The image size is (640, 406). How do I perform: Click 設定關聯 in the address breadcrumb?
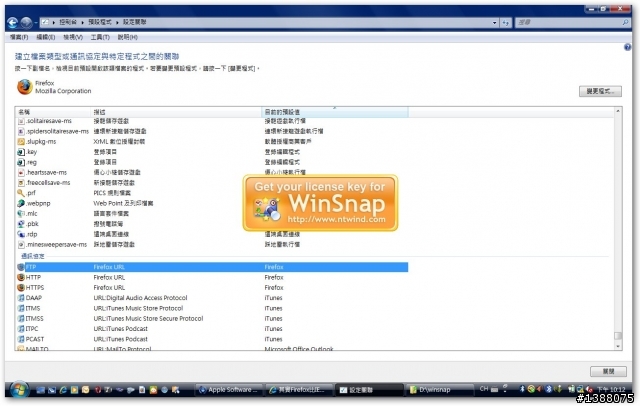click(134, 22)
